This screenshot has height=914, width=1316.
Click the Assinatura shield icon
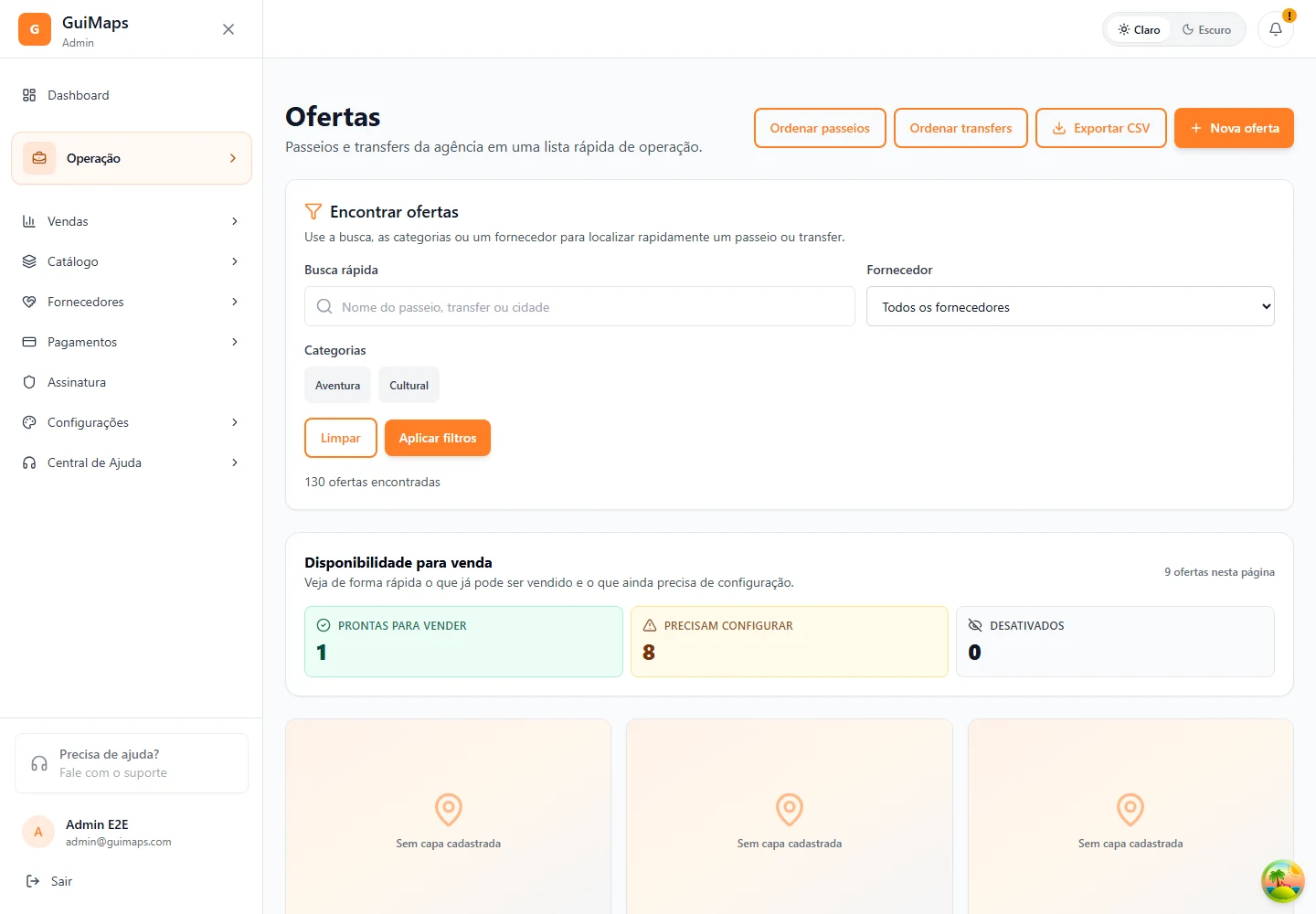tap(29, 382)
